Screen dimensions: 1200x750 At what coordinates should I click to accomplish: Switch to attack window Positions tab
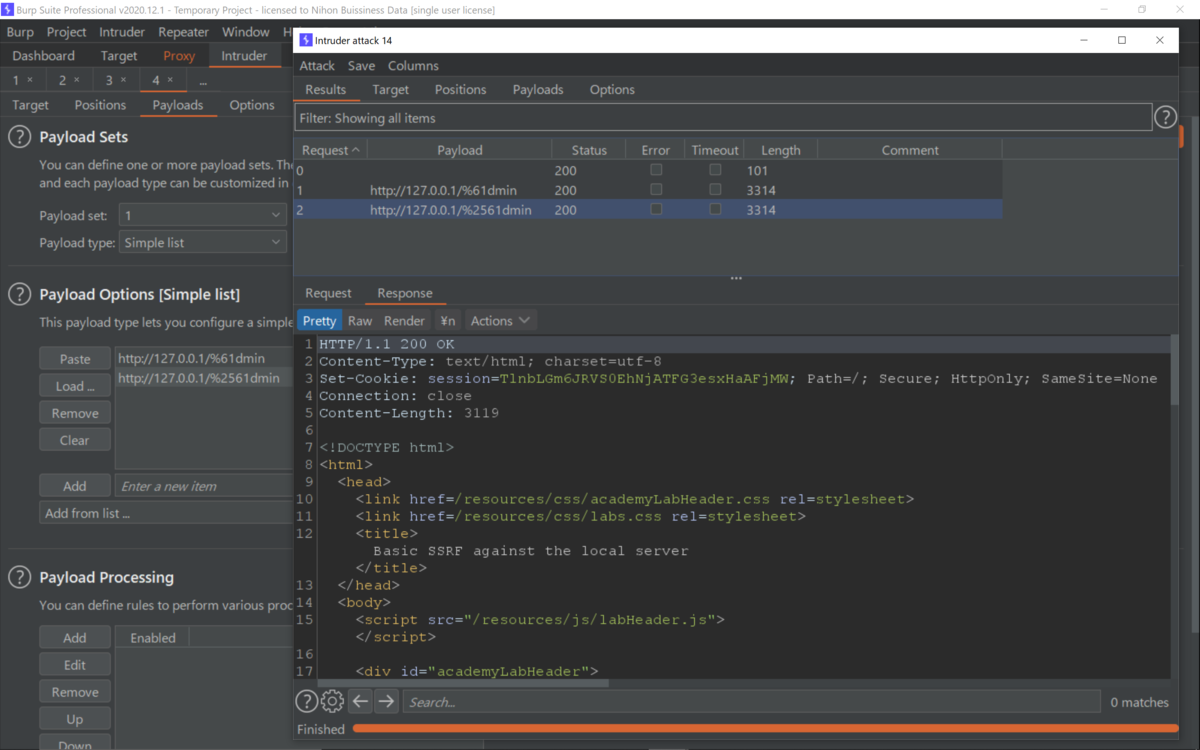[x=460, y=90]
